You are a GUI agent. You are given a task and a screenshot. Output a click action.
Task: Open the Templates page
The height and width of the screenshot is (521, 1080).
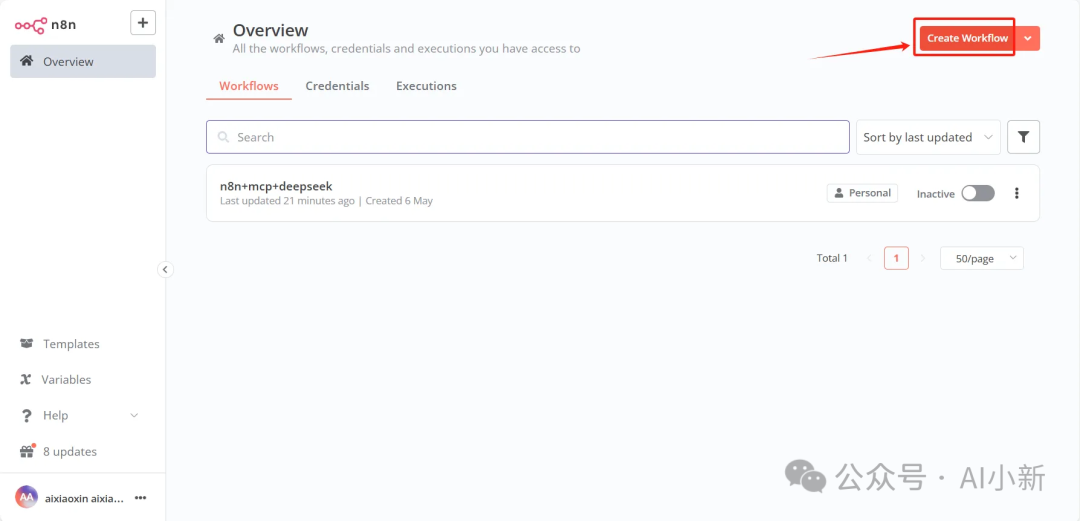pos(71,344)
